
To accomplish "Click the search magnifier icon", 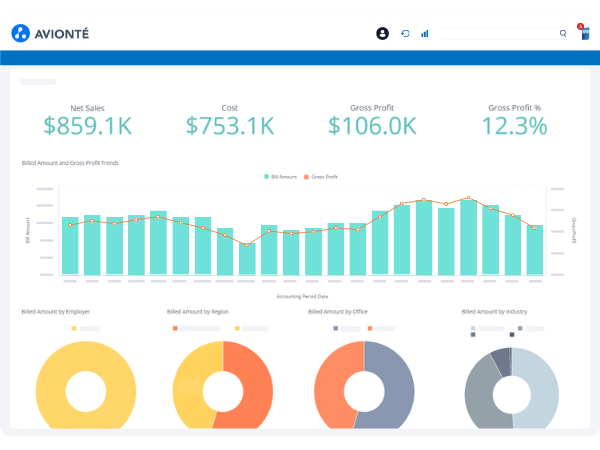I will tap(563, 33).
